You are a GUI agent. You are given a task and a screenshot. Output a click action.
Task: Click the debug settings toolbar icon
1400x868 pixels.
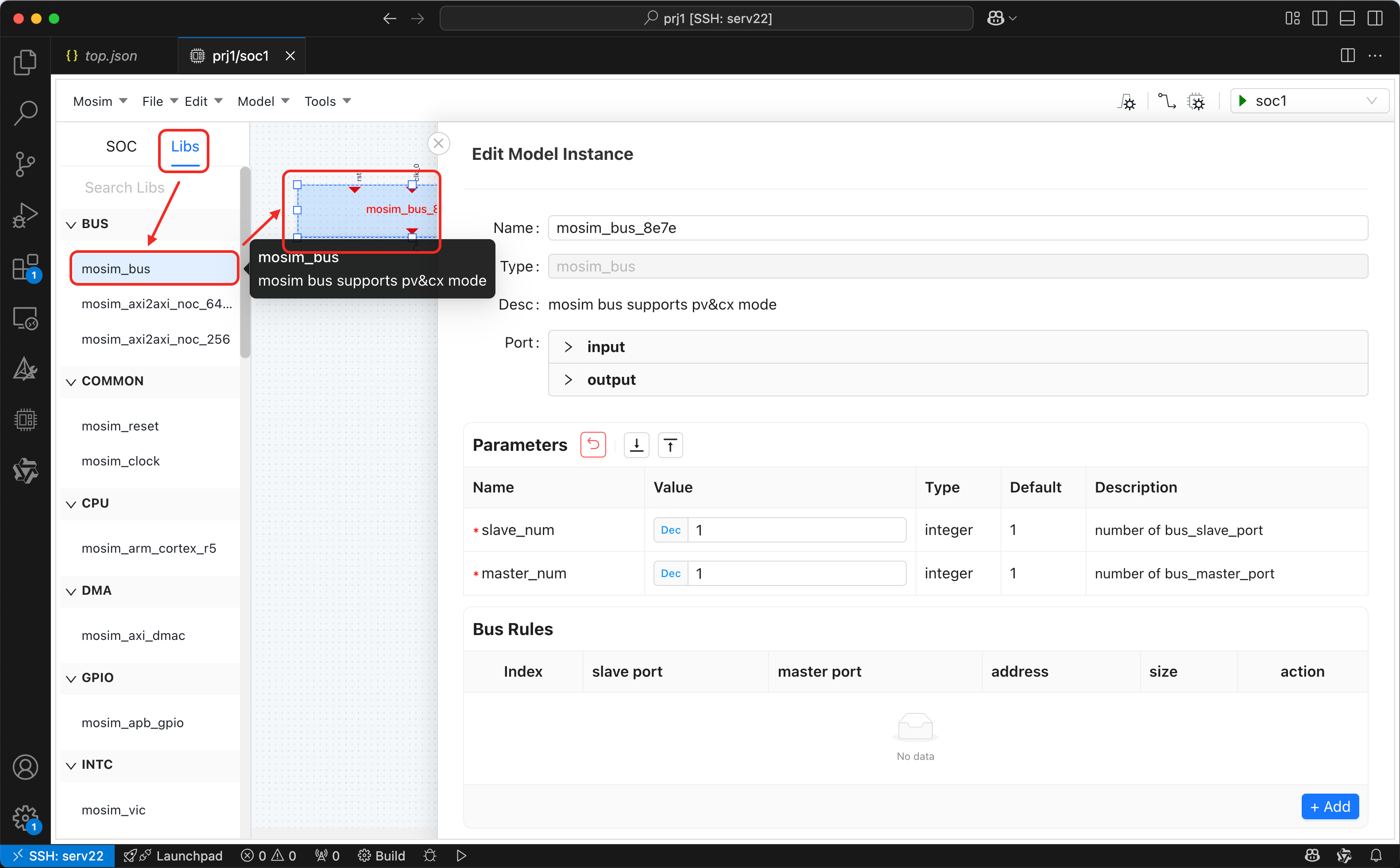pos(1127,101)
